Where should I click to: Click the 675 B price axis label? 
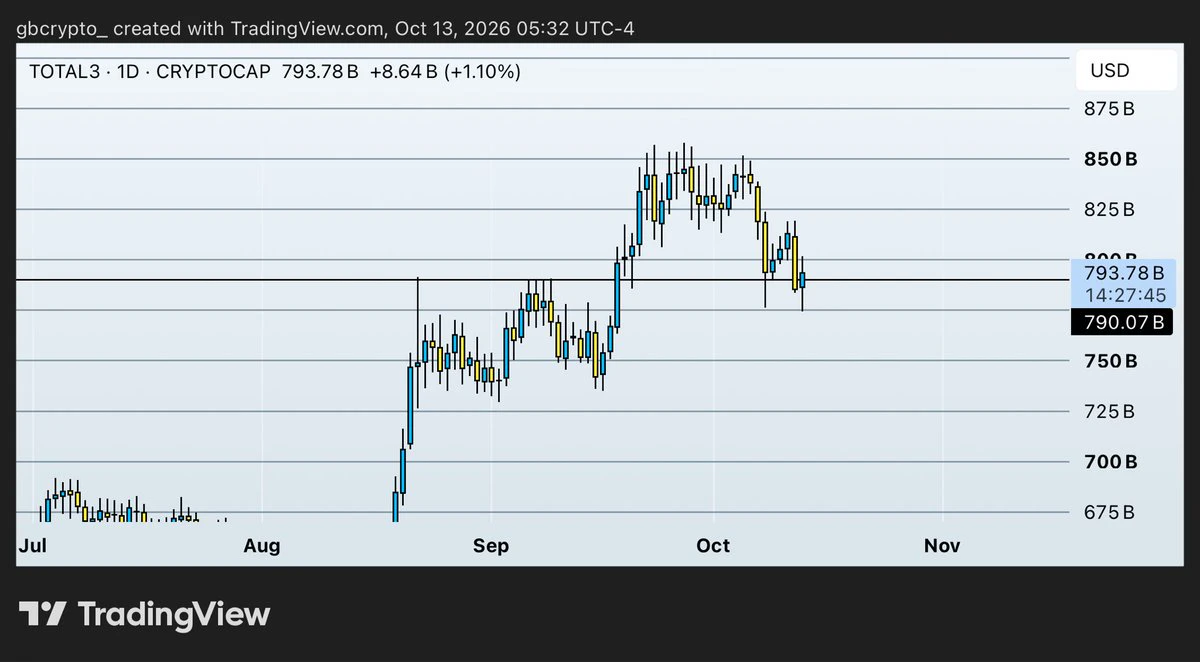(x=1110, y=512)
